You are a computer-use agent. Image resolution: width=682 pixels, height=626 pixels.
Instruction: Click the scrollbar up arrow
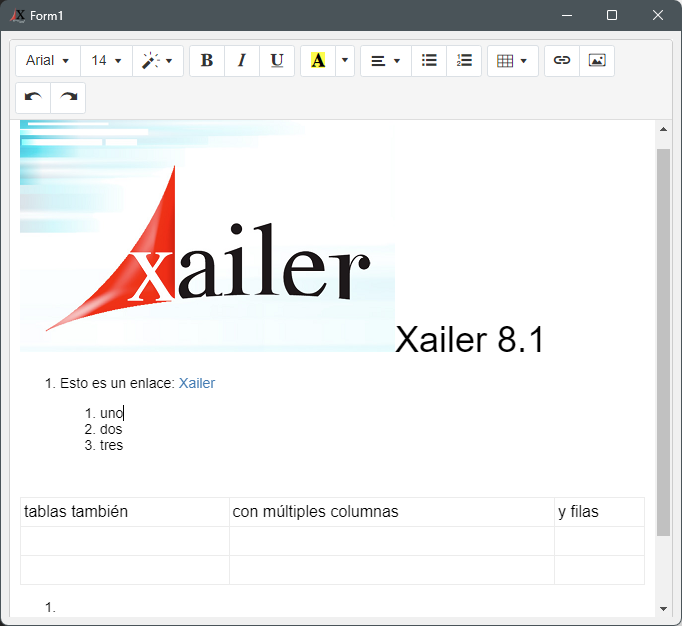[663, 129]
